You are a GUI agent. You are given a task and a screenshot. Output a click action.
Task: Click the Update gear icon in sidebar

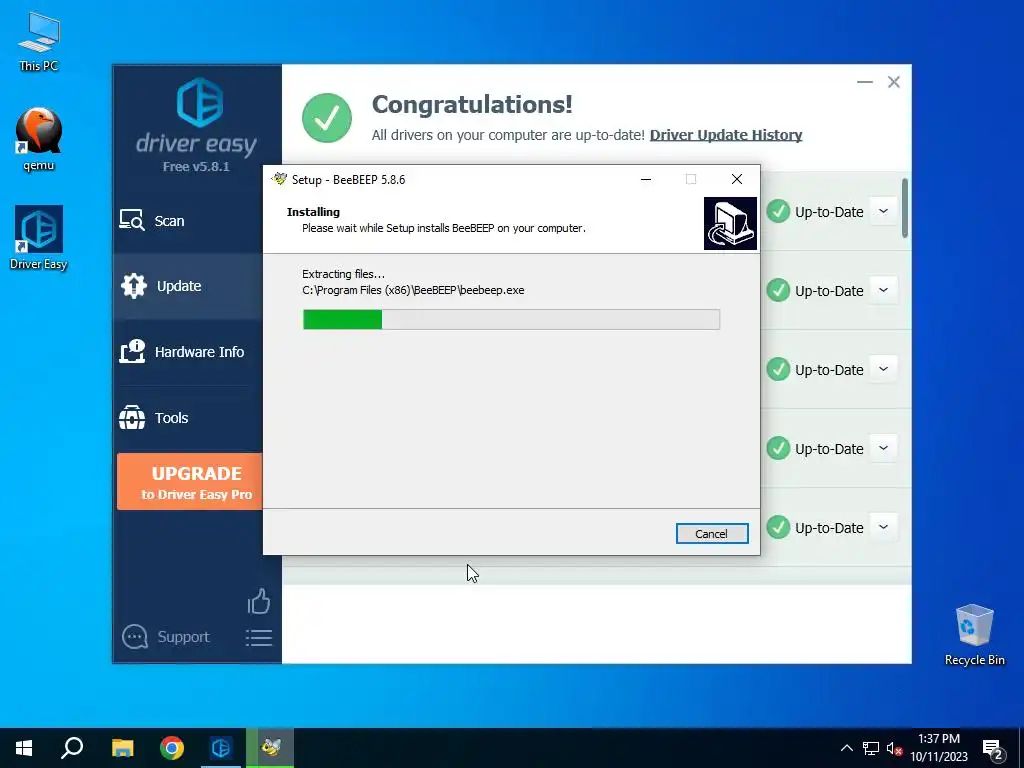point(134,286)
